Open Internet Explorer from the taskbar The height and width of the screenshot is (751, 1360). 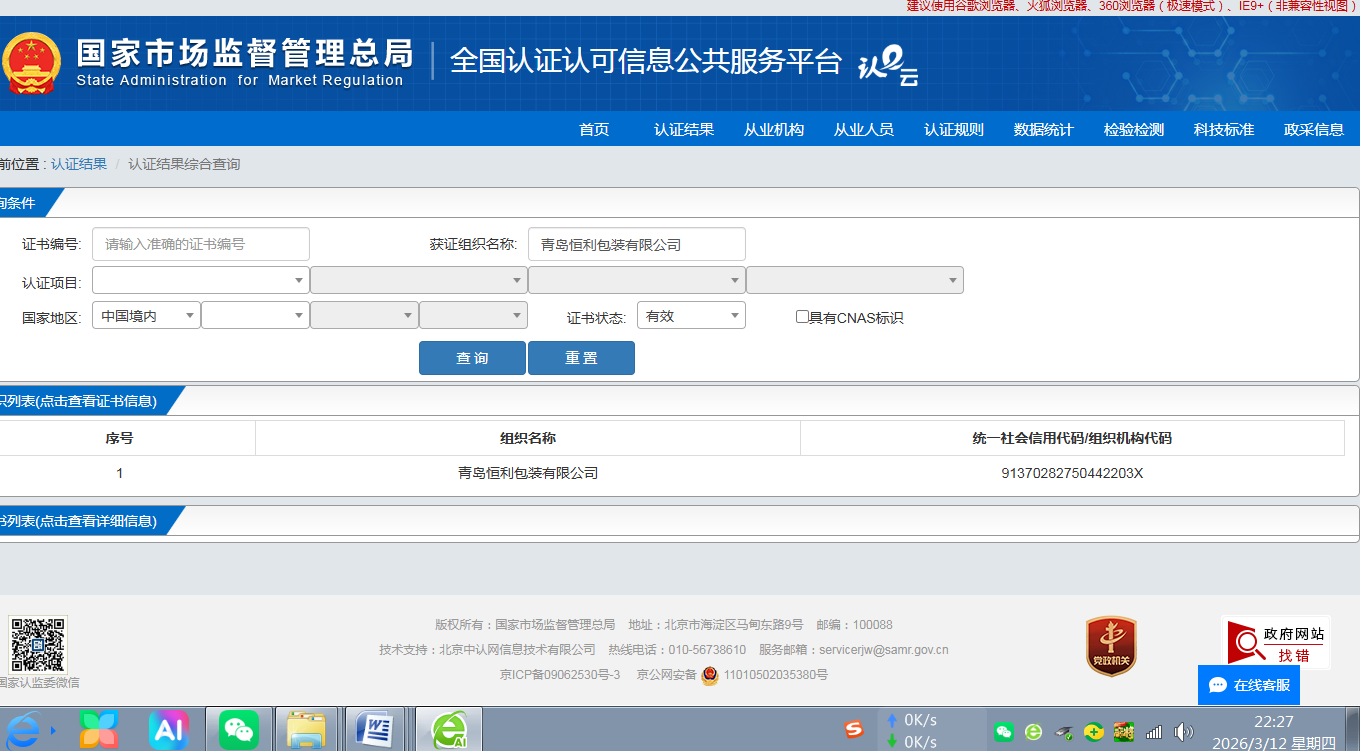tap(24, 730)
